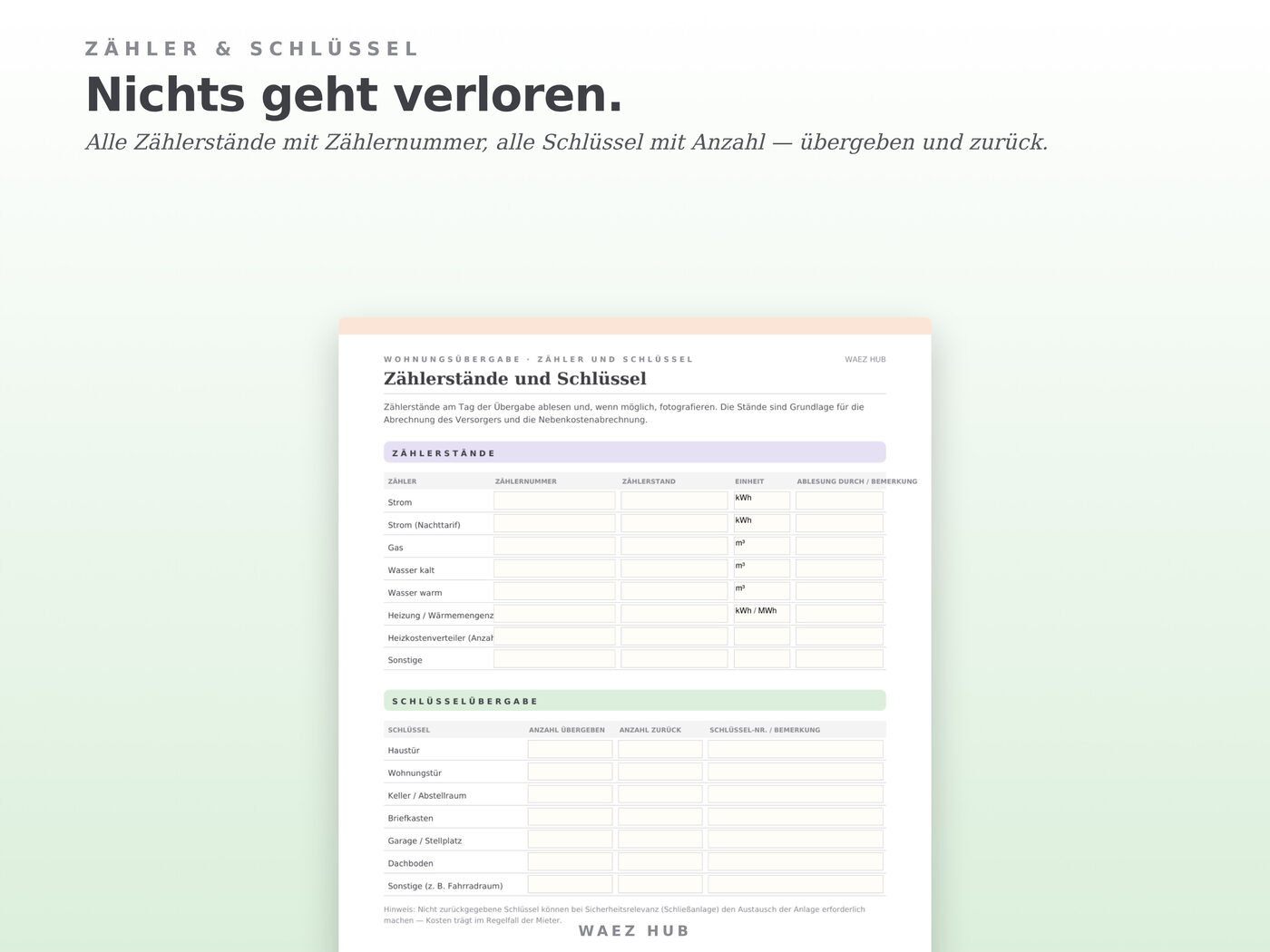
Task: Click Anzahl übergeben for Sonstige (z. B. Fahrradraum)
Action: coord(570,885)
